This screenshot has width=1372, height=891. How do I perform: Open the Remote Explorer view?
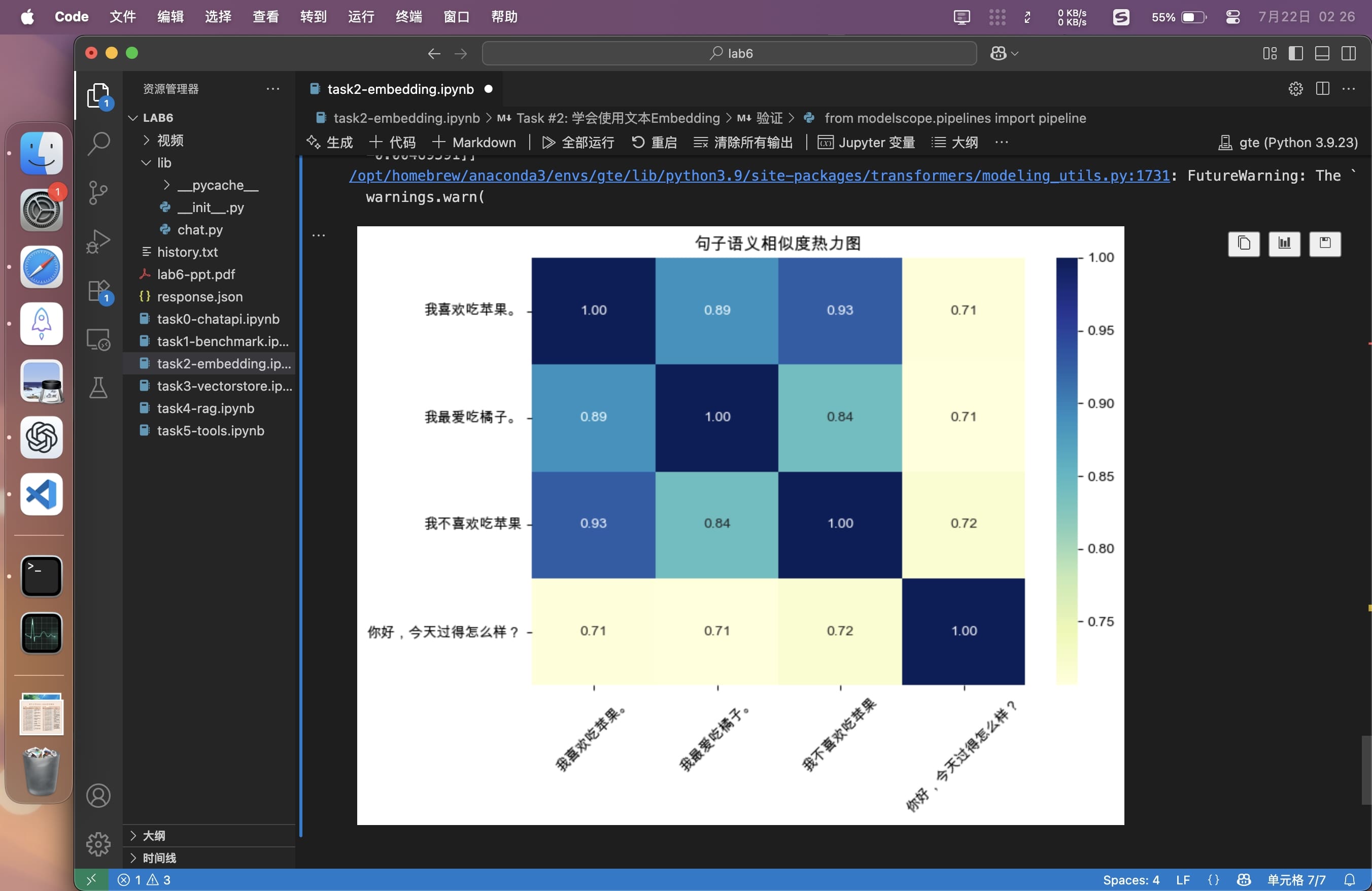click(x=98, y=339)
